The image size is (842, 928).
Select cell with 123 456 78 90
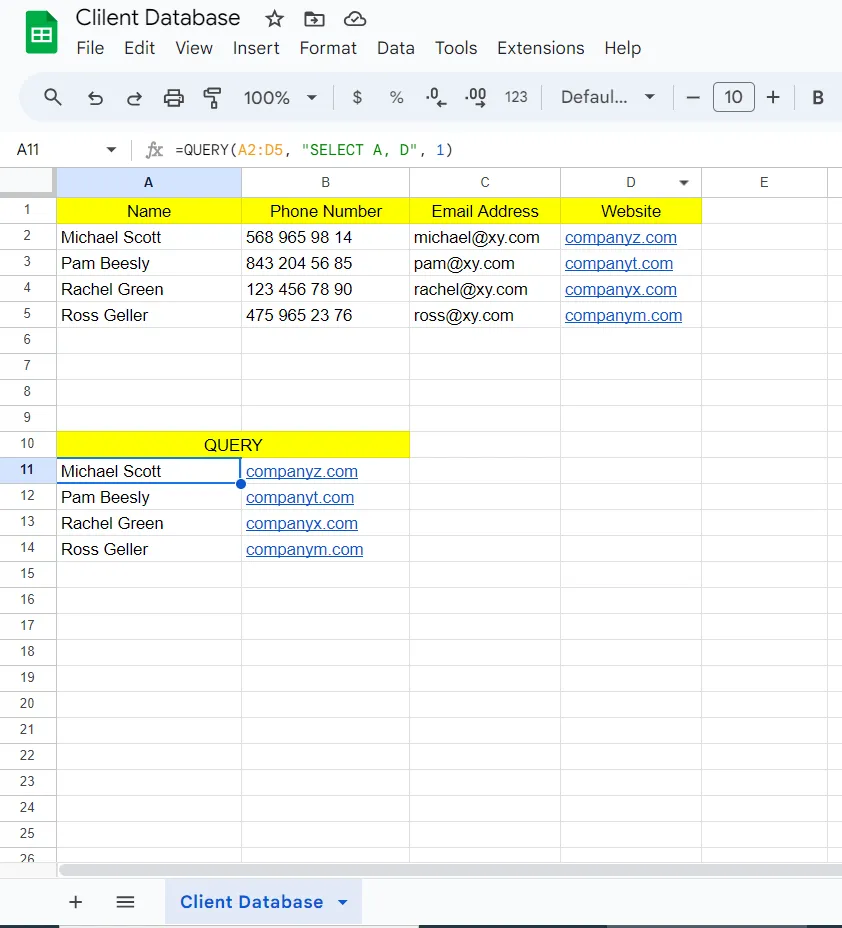pyautogui.click(x=325, y=289)
